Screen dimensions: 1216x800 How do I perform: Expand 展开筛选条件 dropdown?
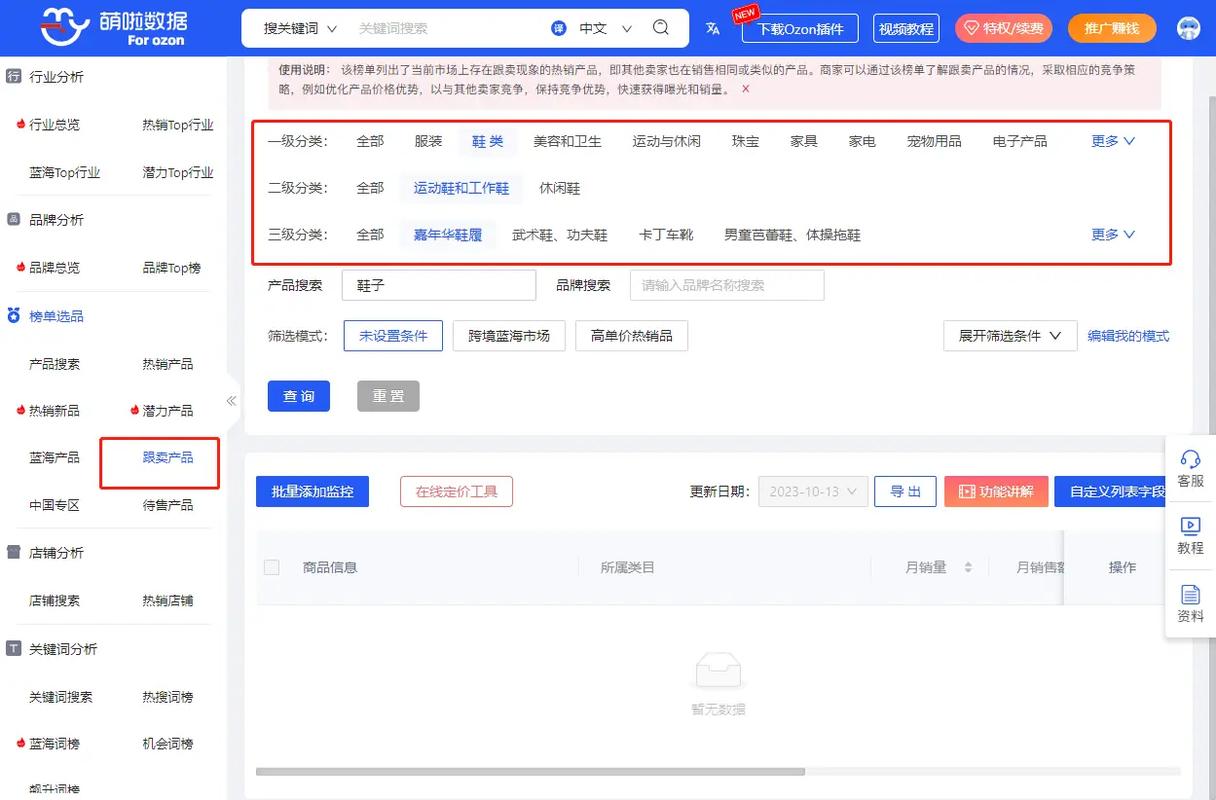tap(1010, 336)
